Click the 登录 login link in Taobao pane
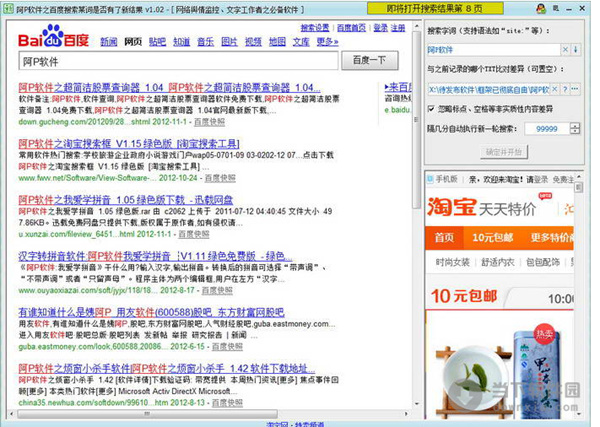 coord(541,179)
